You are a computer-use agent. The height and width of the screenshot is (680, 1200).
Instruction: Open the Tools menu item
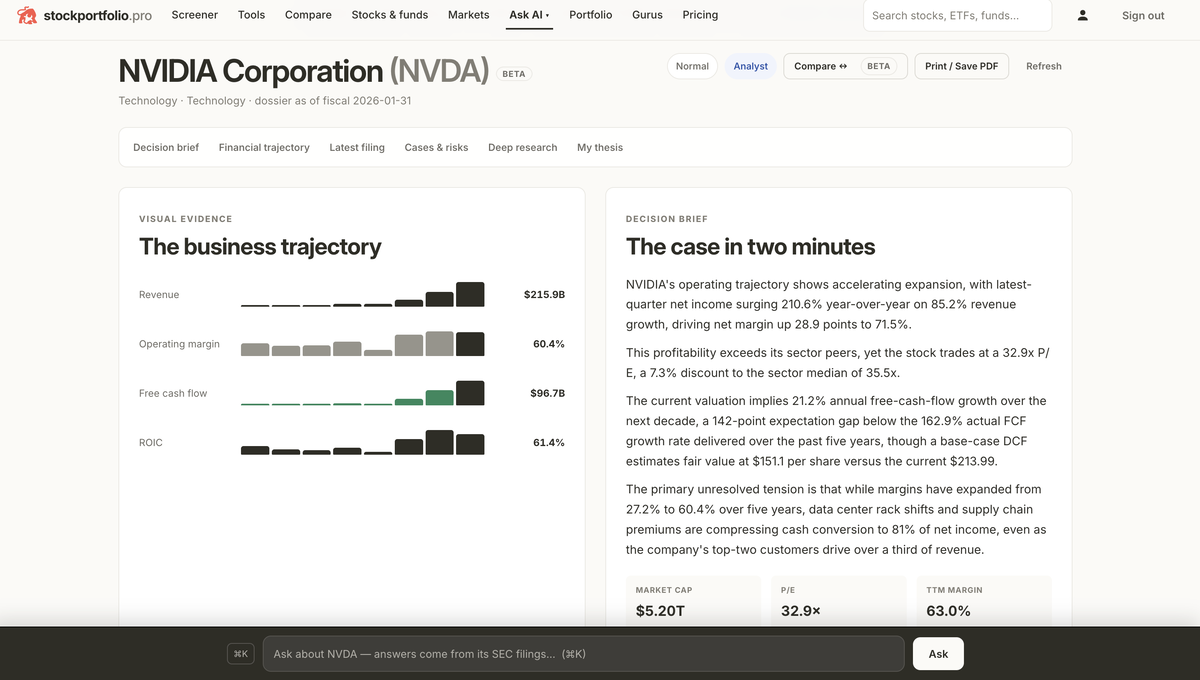click(x=252, y=15)
